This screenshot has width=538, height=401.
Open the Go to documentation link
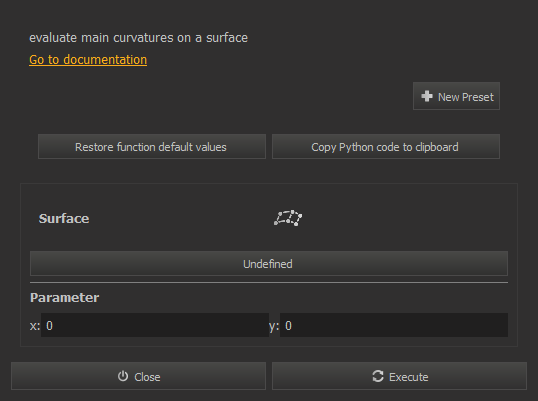(88, 60)
